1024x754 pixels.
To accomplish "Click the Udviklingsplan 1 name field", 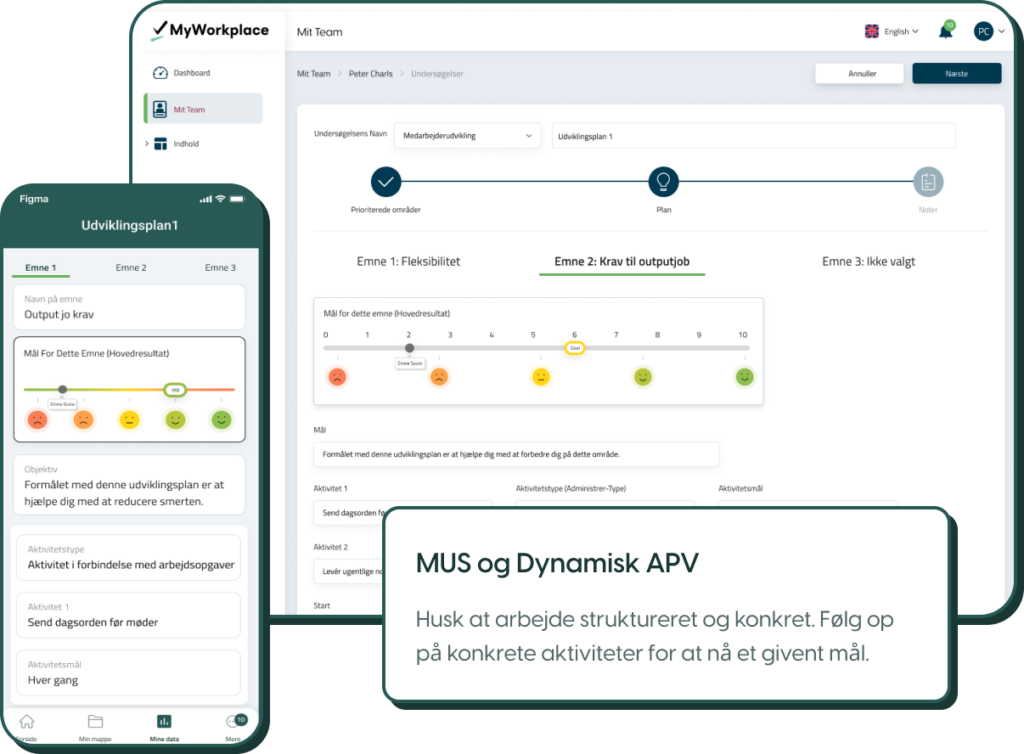I will coord(753,135).
